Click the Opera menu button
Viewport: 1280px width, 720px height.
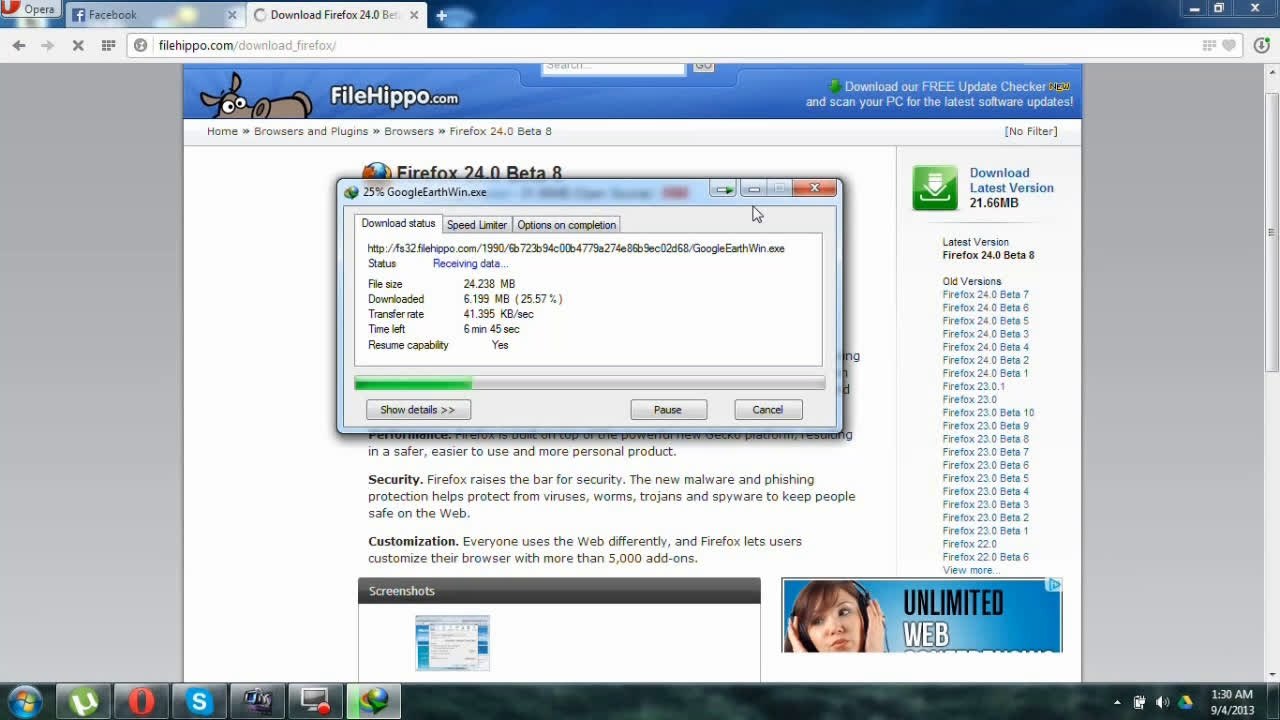click(x=29, y=10)
